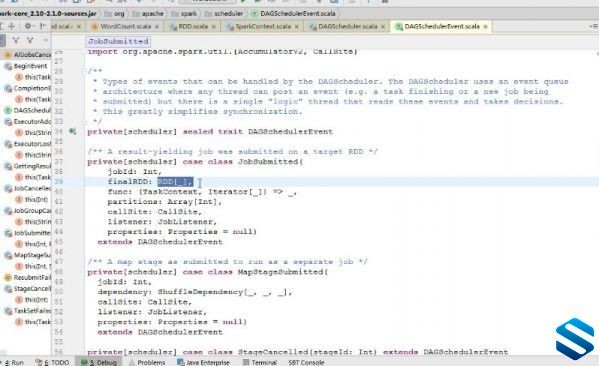Open the editor tabs list icon

point(593,26)
